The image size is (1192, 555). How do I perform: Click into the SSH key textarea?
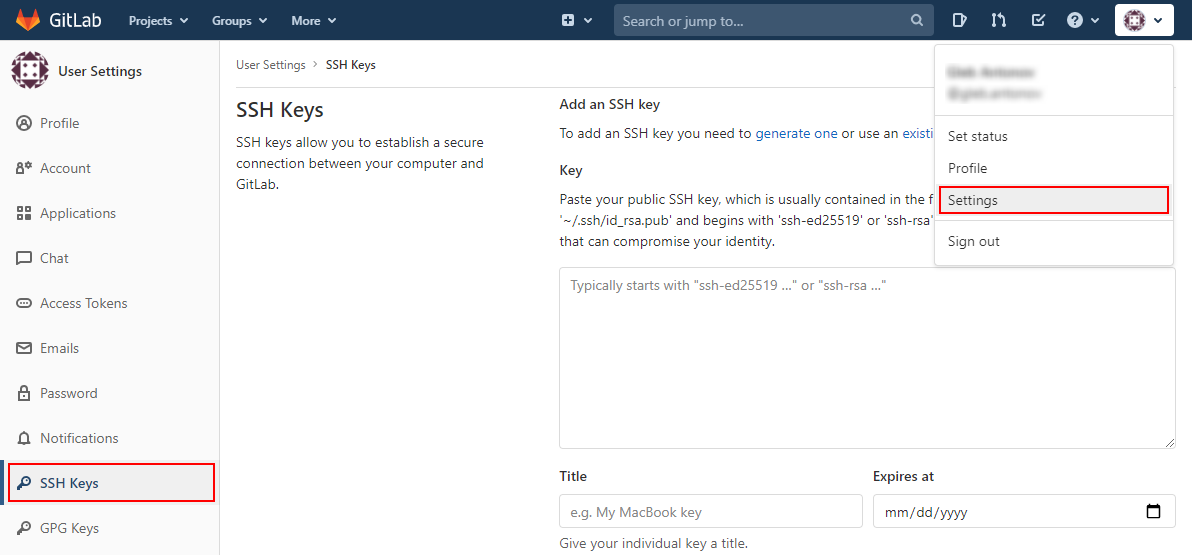pyautogui.click(x=867, y=357)
